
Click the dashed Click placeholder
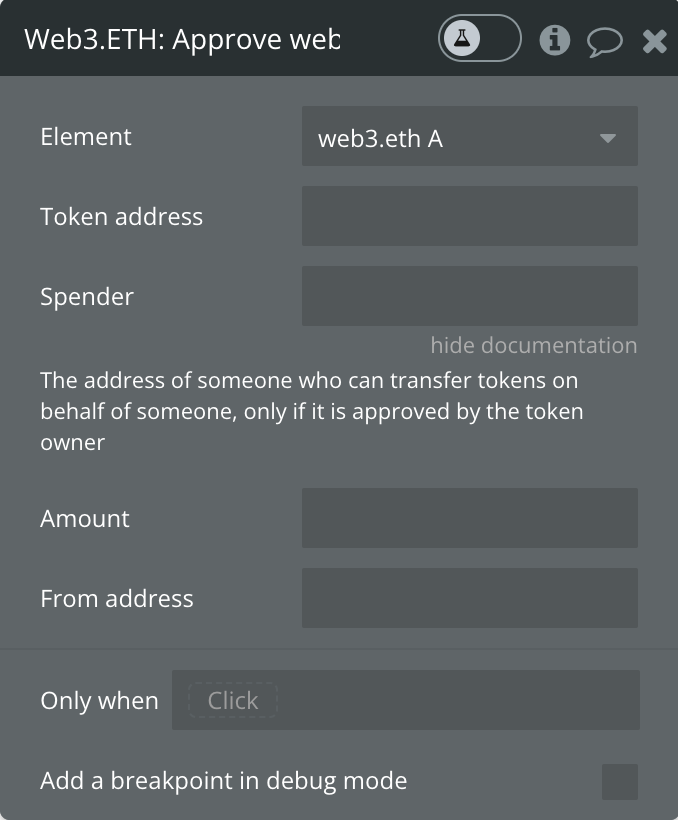point(232,700)
